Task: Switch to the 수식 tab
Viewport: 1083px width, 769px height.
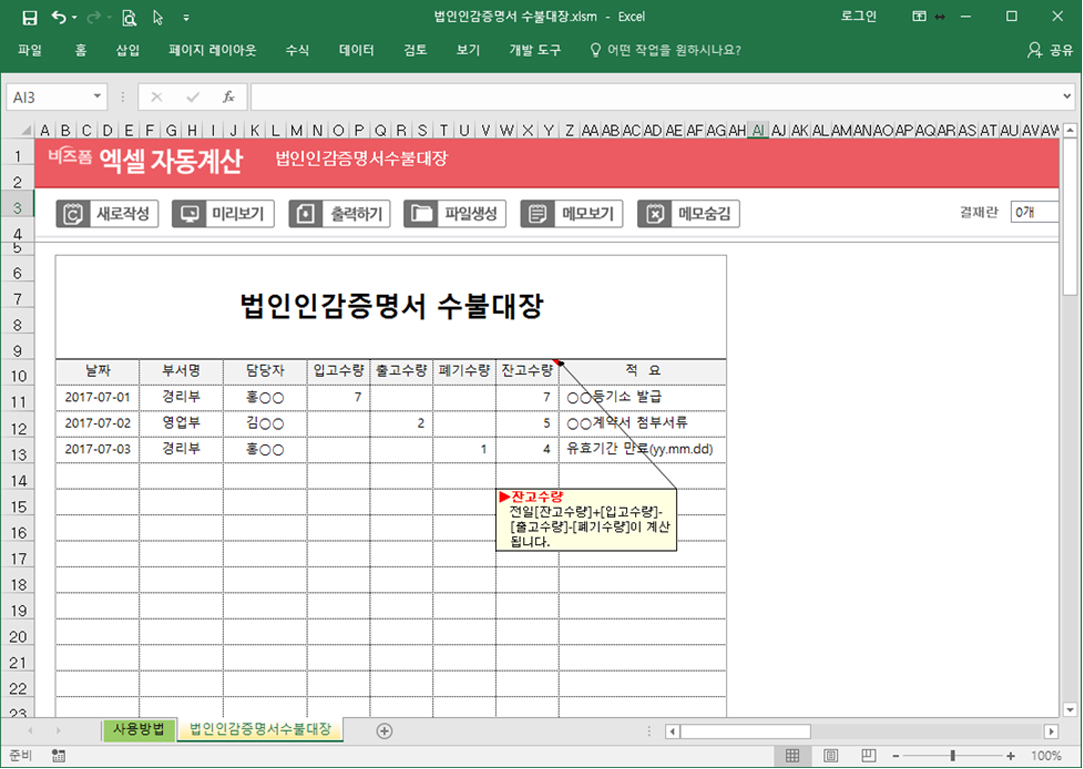Action: tap(297, 50)
